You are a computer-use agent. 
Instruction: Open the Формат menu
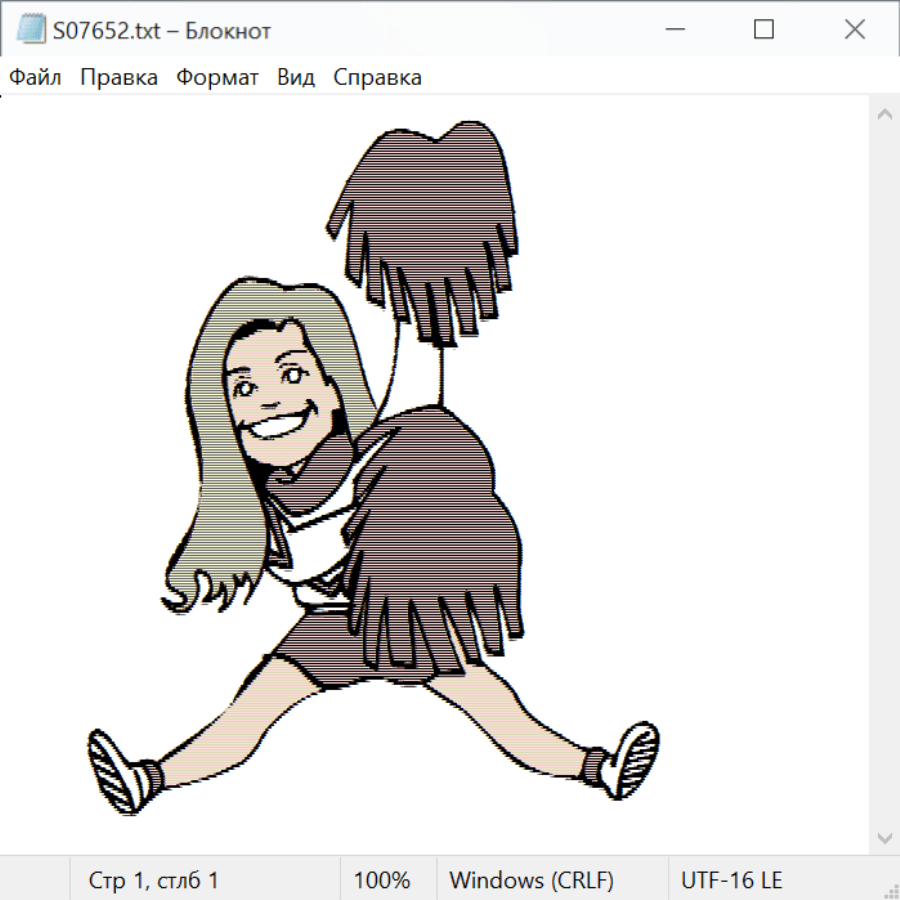[x=217, y=77]
